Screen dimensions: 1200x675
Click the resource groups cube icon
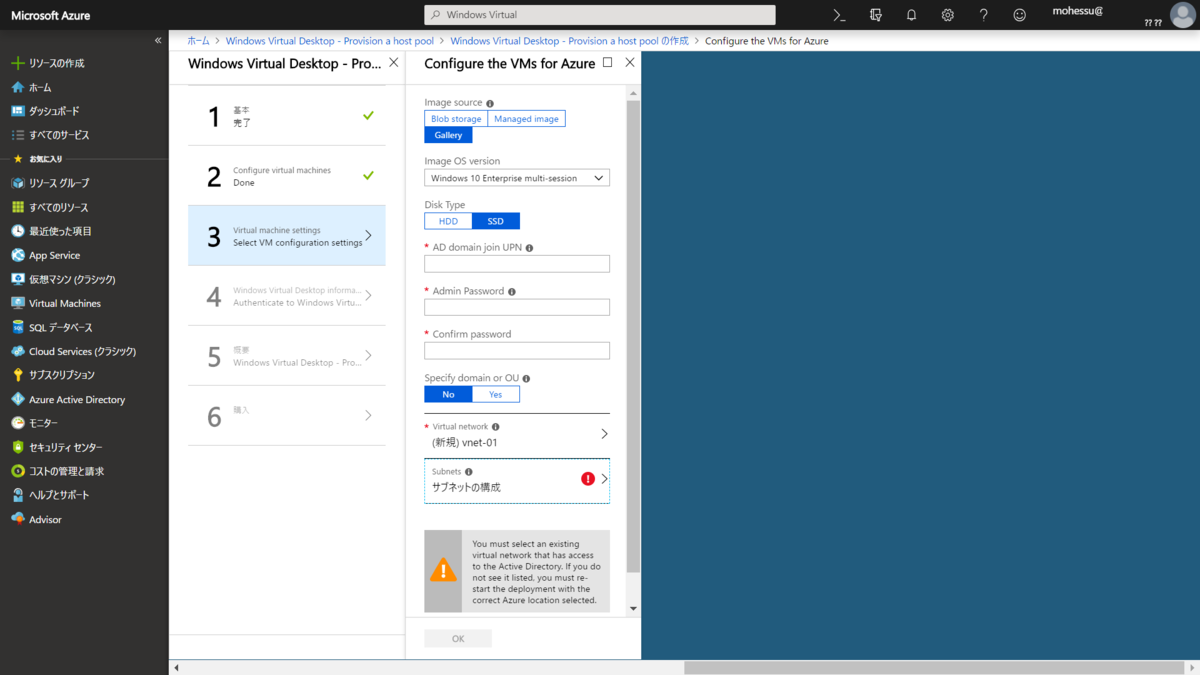pos(17,183)
